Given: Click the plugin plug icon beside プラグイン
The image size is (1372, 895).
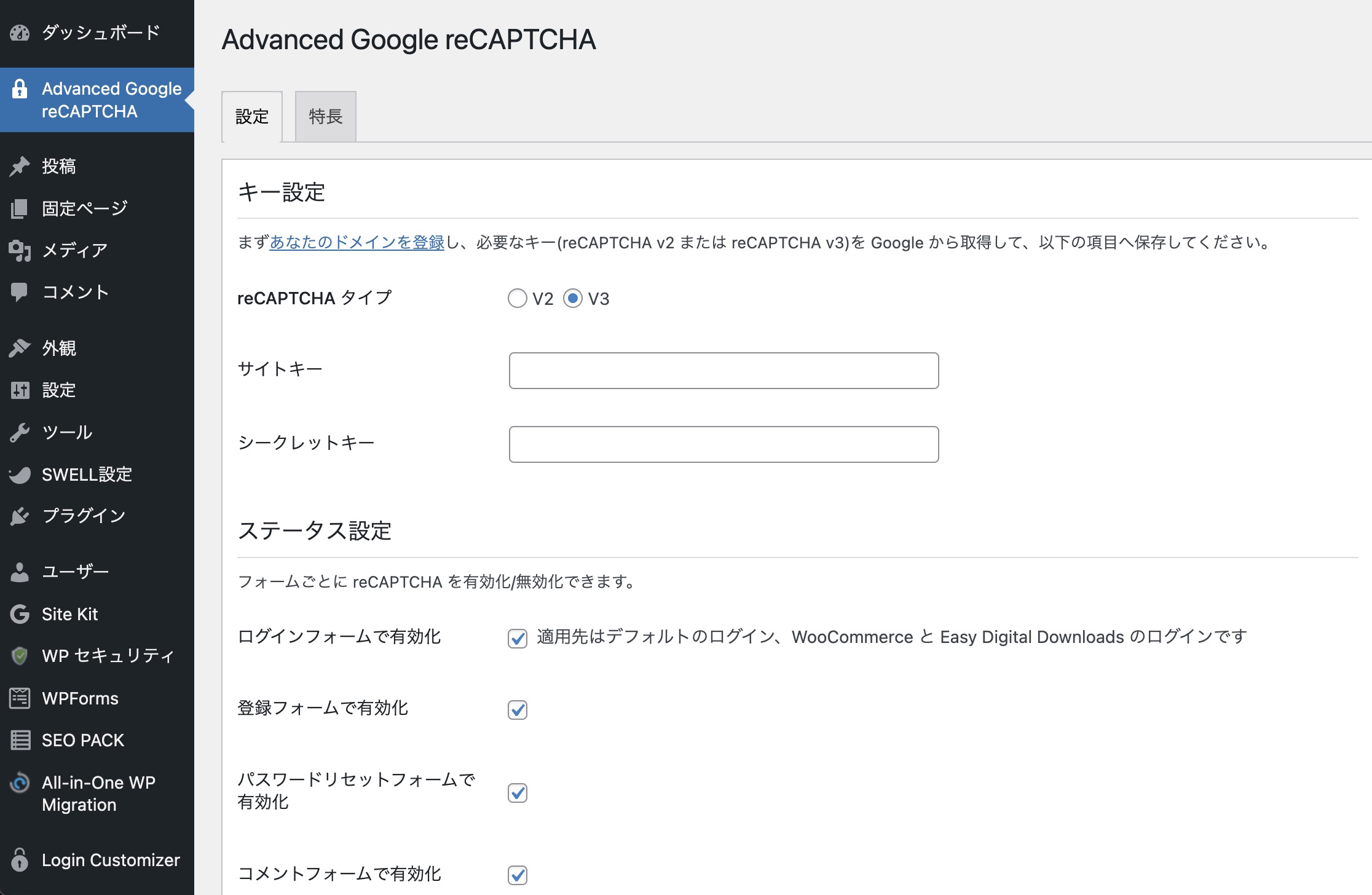Looking at the screenshot, I should point(20,516).
